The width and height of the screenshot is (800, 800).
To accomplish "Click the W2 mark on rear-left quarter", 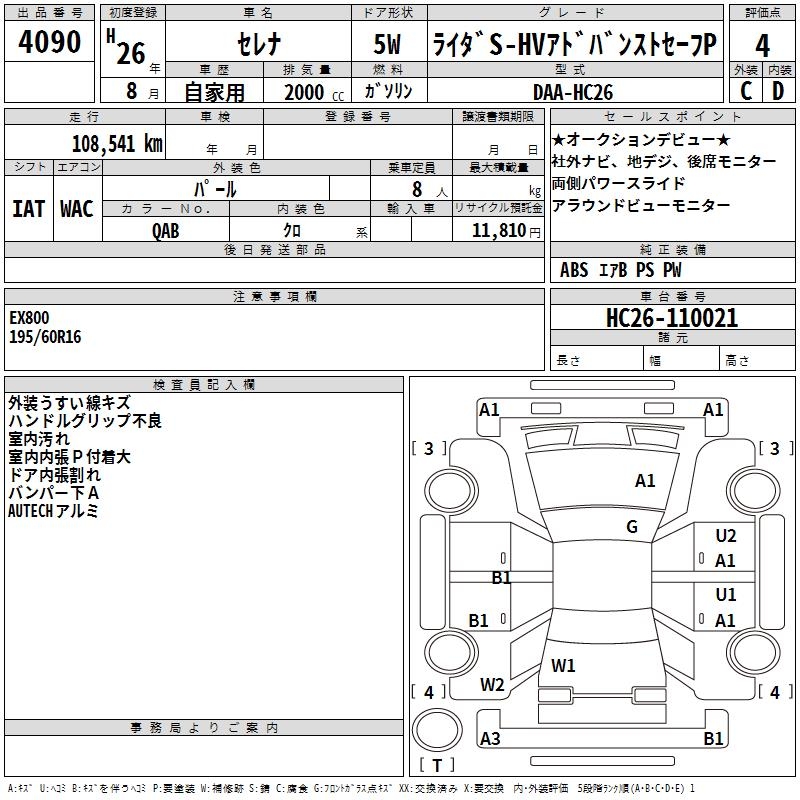I will [492, 685].
